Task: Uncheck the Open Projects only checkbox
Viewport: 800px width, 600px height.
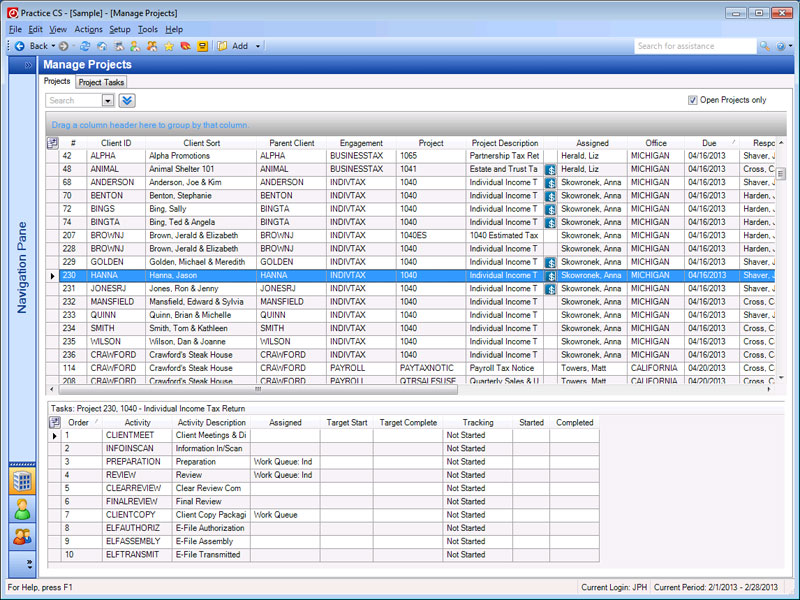Action: (x=692, y=100)
